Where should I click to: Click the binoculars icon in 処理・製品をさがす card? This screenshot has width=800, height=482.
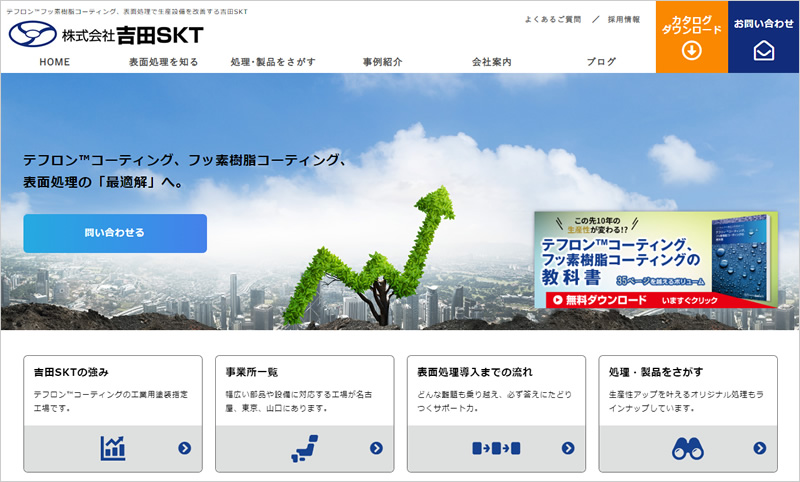pos(688,448)
